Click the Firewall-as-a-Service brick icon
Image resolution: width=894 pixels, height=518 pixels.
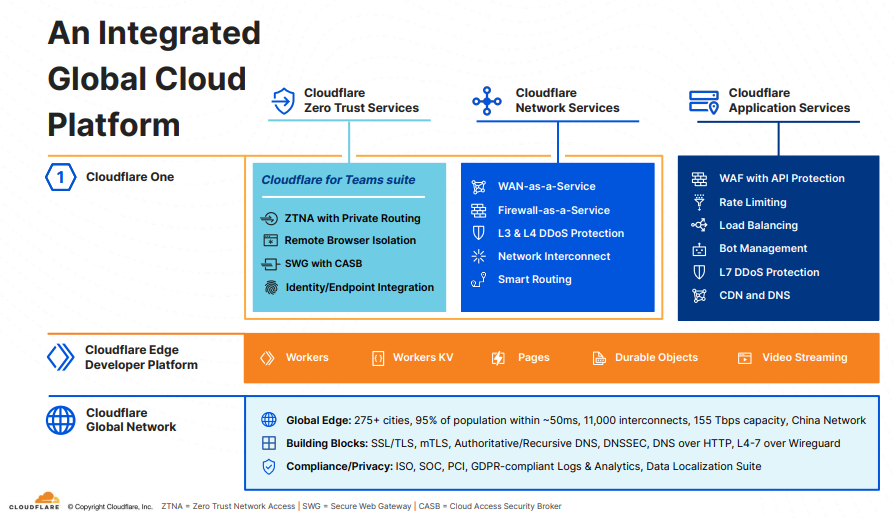click(x=478, y=210)
